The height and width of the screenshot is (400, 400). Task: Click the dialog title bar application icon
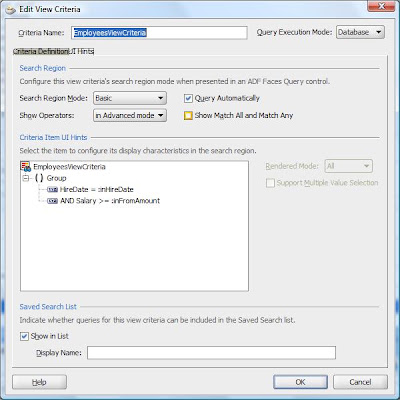click(11, 9)
